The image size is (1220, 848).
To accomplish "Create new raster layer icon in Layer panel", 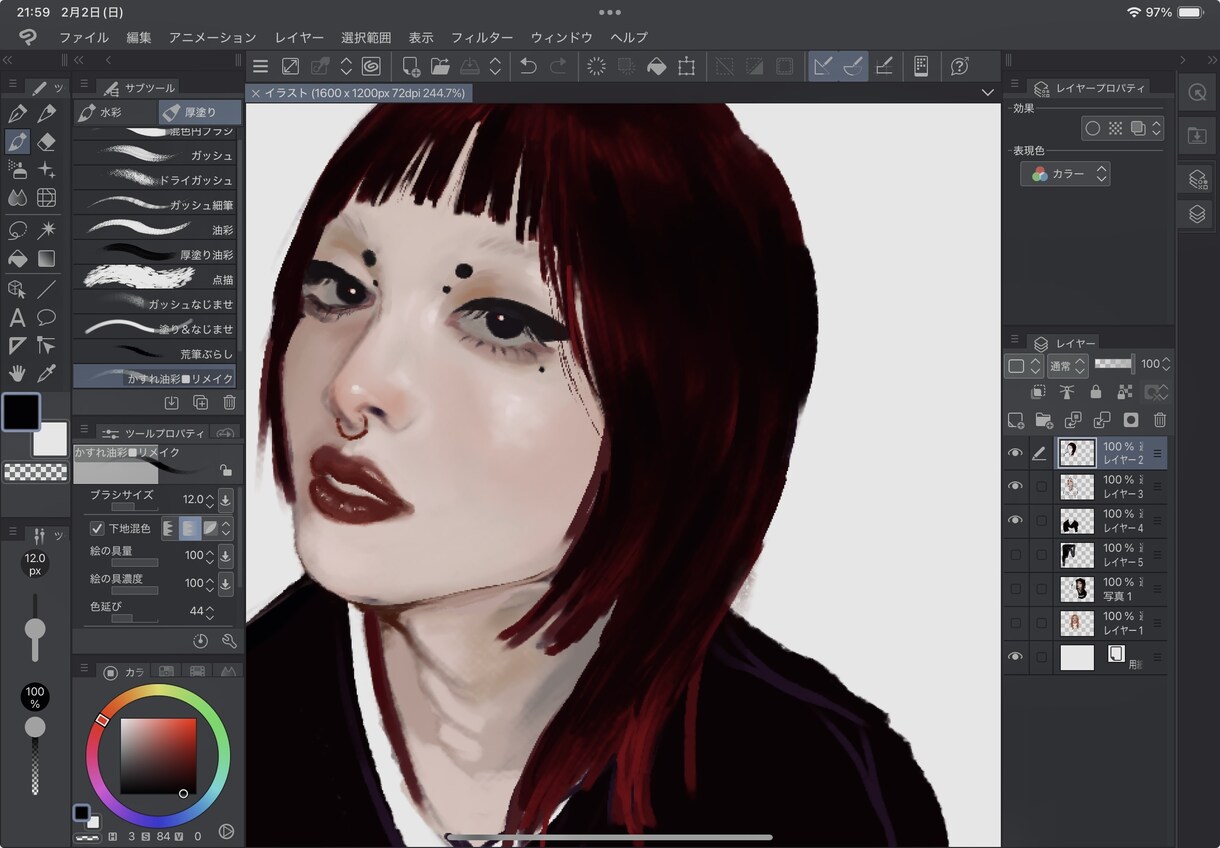I will [x=1016, y=420].
